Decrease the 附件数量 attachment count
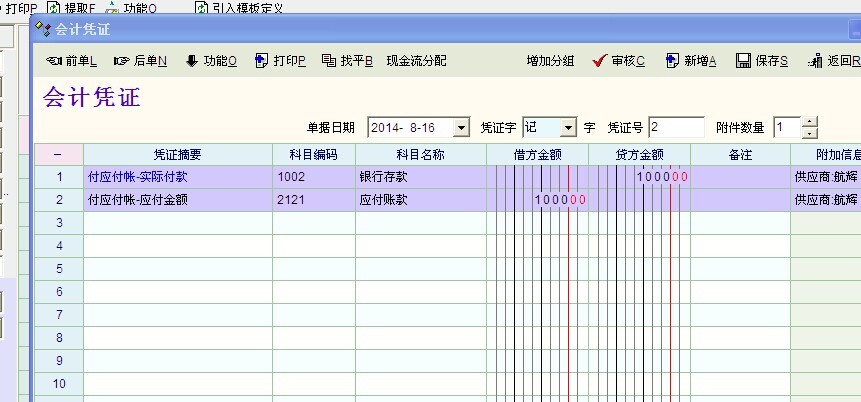 coord(810,133)
